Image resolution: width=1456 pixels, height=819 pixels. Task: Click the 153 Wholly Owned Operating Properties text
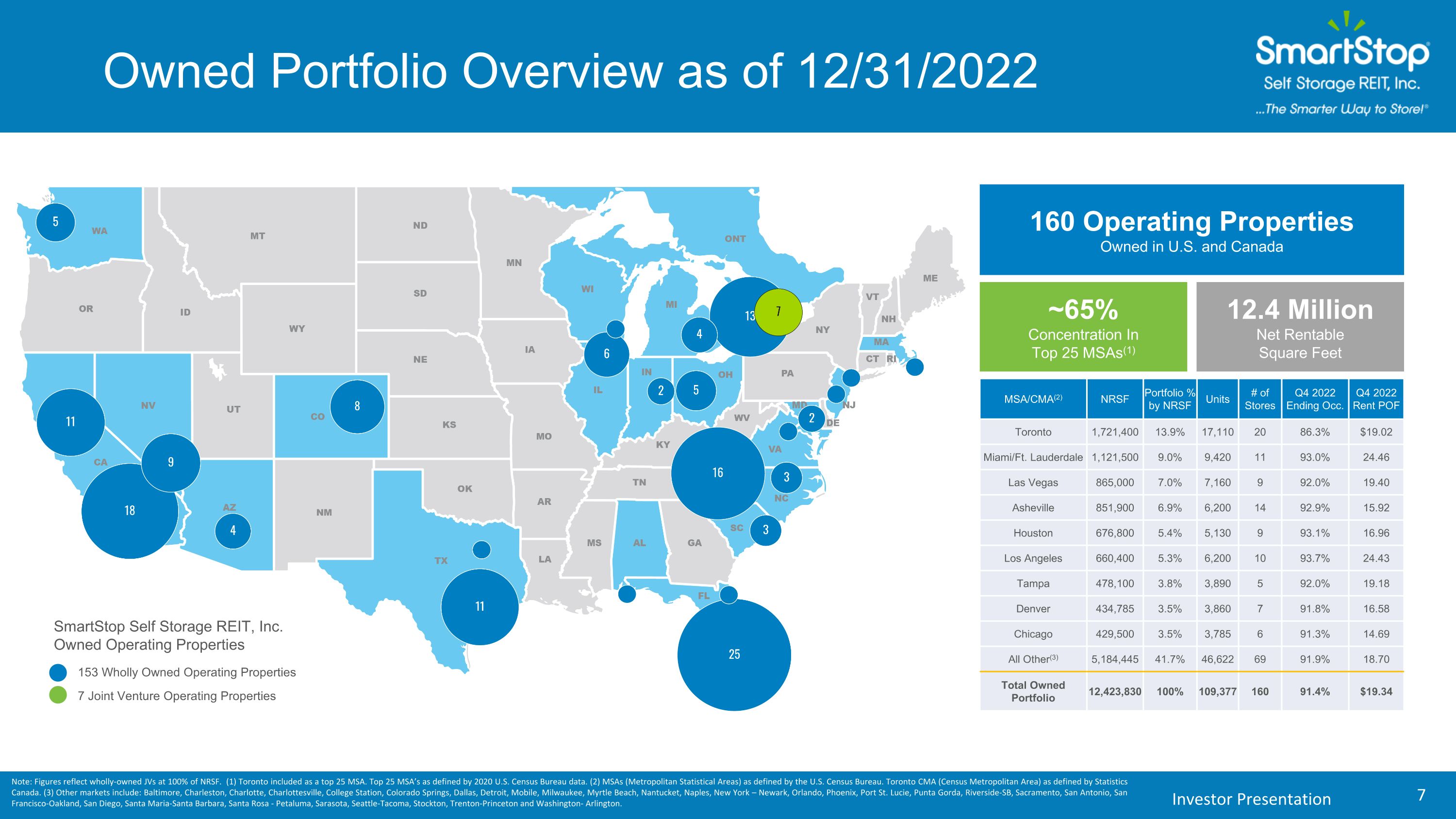pos(187,672)
